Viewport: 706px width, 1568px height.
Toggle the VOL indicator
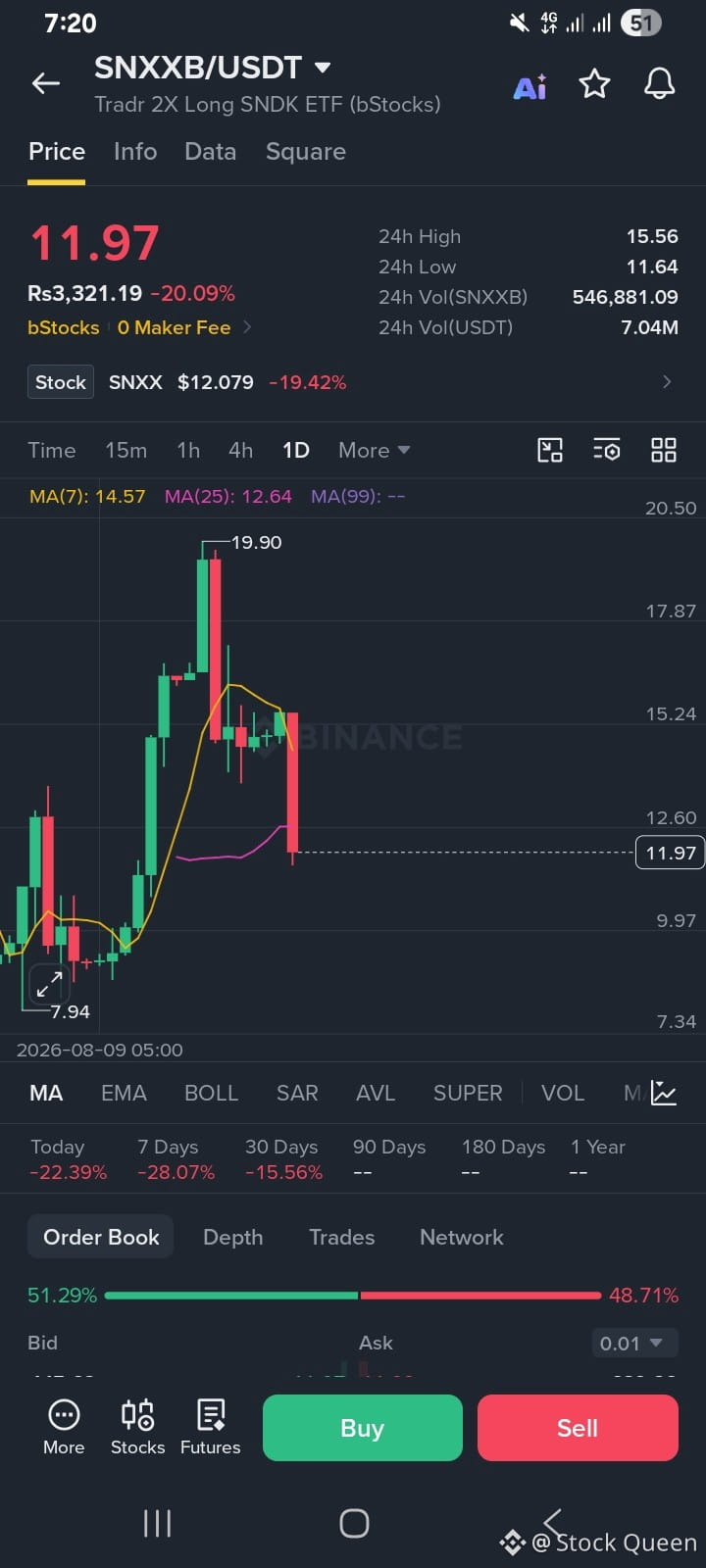coord(563,1093)
